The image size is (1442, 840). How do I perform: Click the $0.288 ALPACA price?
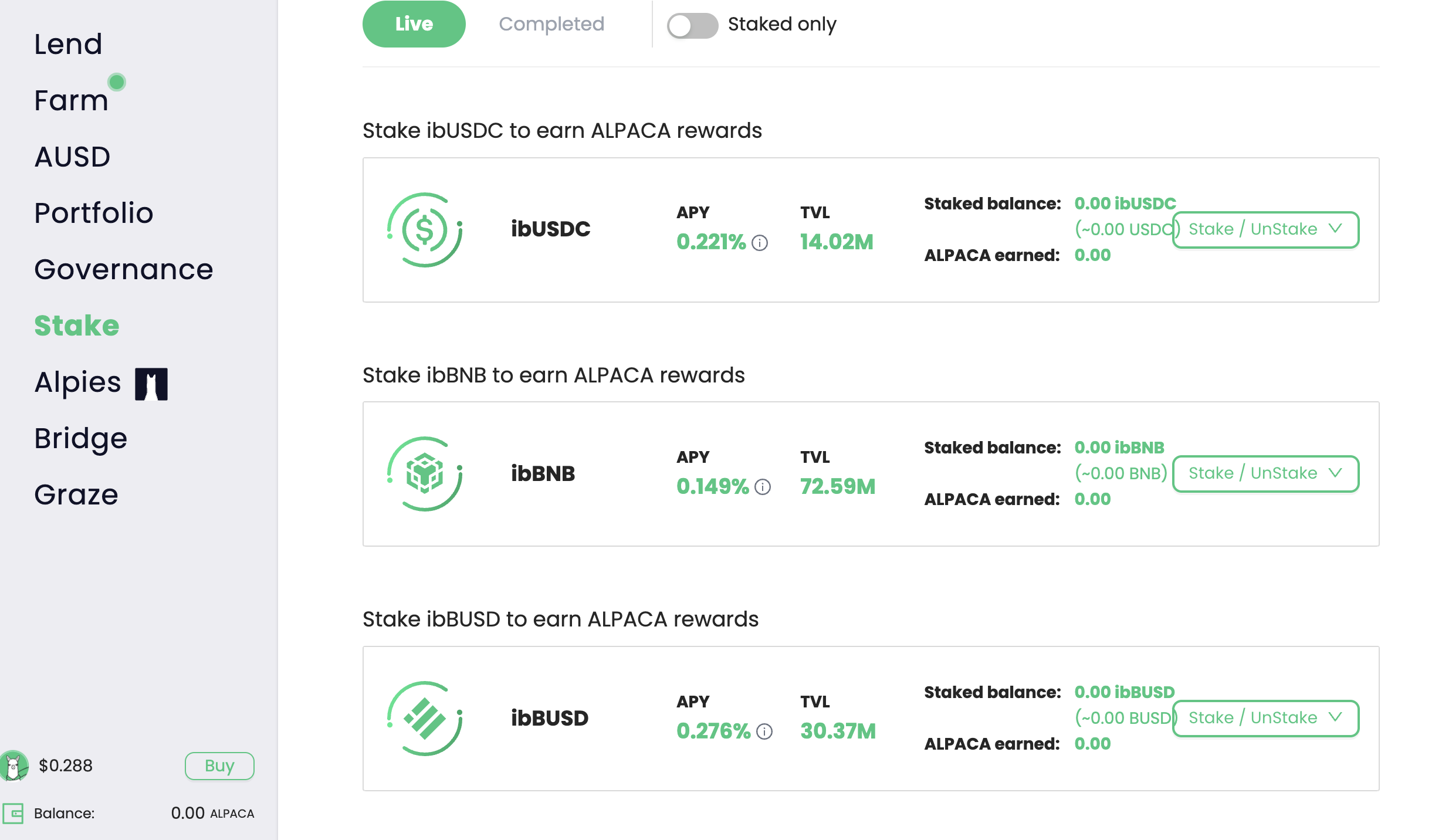coord(66,766)
